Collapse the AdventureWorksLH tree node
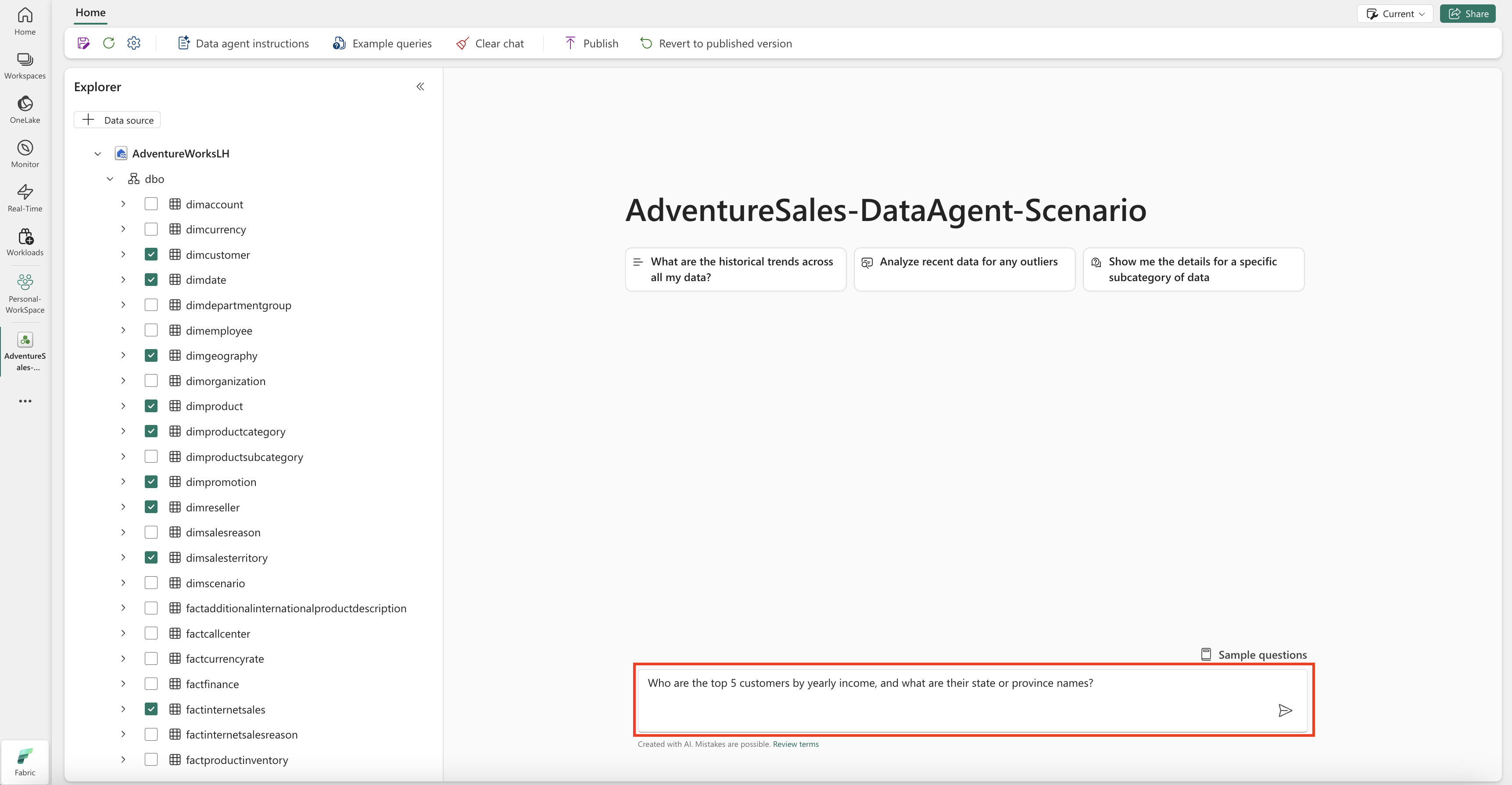Viewport: 1512px width, 785px height. click(97, 154)
